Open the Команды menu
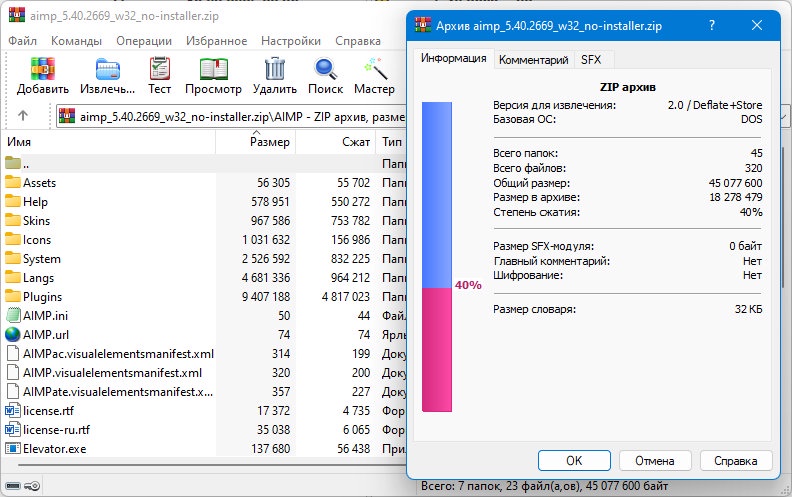Screen dimensions: 792x497 point(76,41)
